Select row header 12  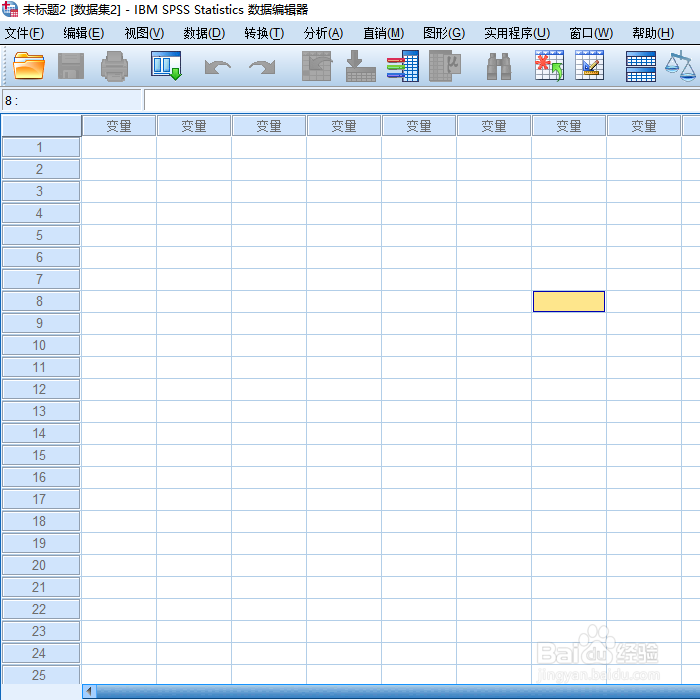pyautogui.click(x=41, y=389)
